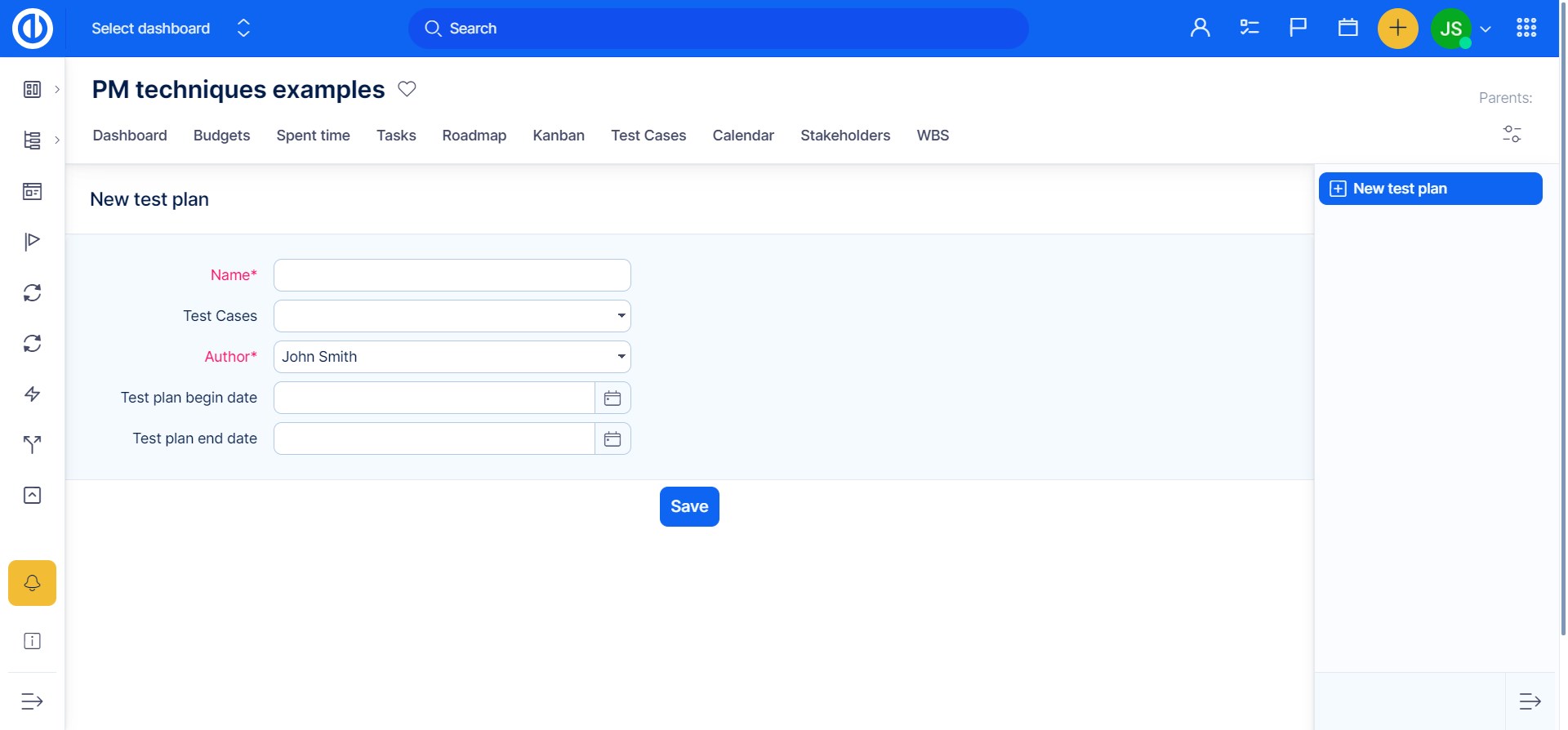Click the task checklist icon in header
This screenshot has width=1568, height=730.
pos(1249,29)
